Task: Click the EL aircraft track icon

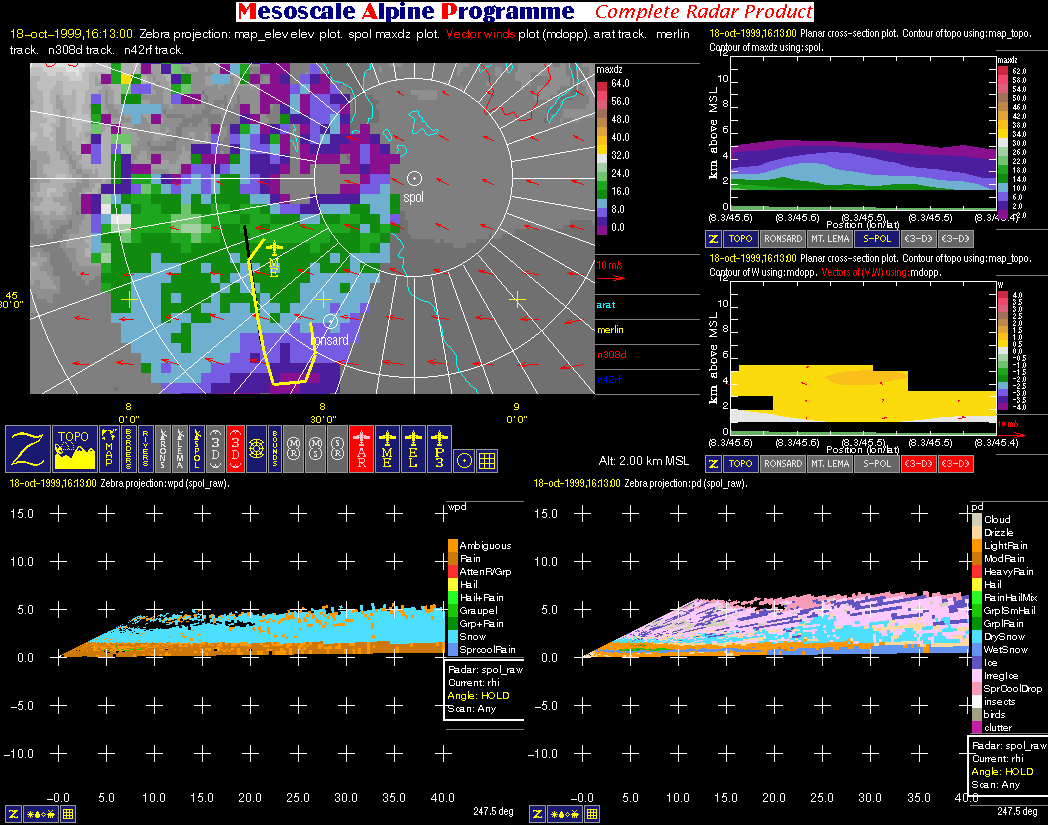Action: pyautogui.click(x=413, y=448)
